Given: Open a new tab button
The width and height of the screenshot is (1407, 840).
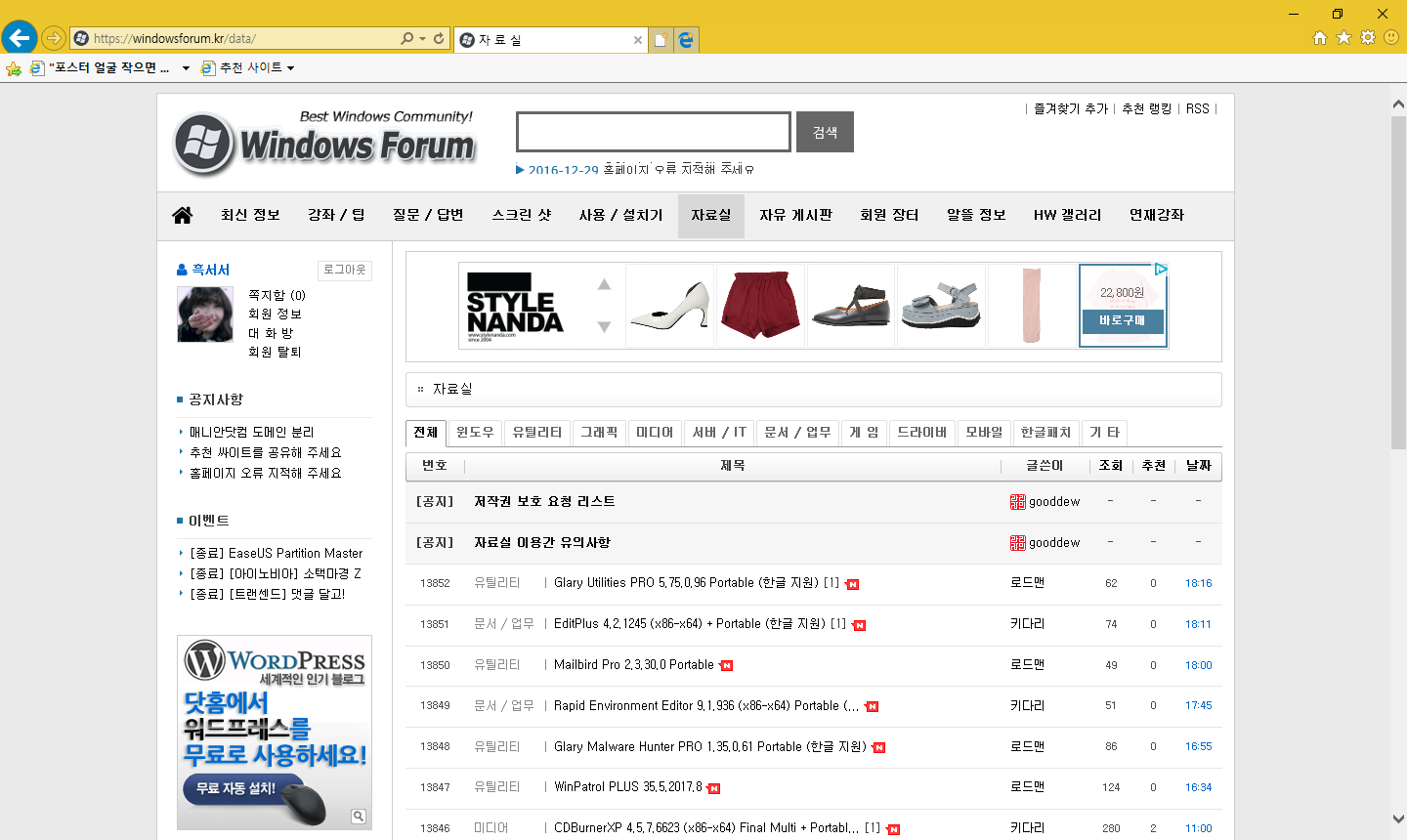Looking at the screenshot, I should coord(661,39).
